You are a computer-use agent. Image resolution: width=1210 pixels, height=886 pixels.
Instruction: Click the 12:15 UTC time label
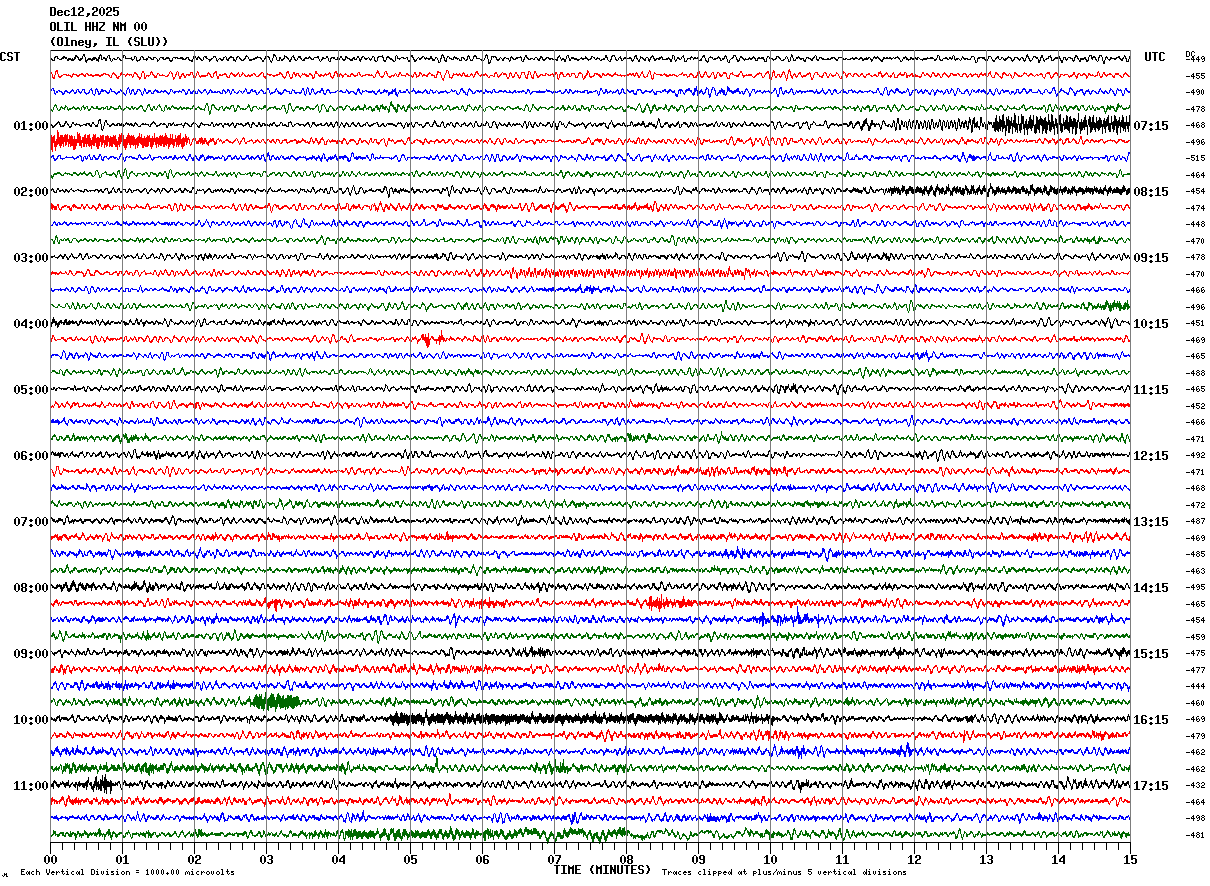[x=1151, y=456]
